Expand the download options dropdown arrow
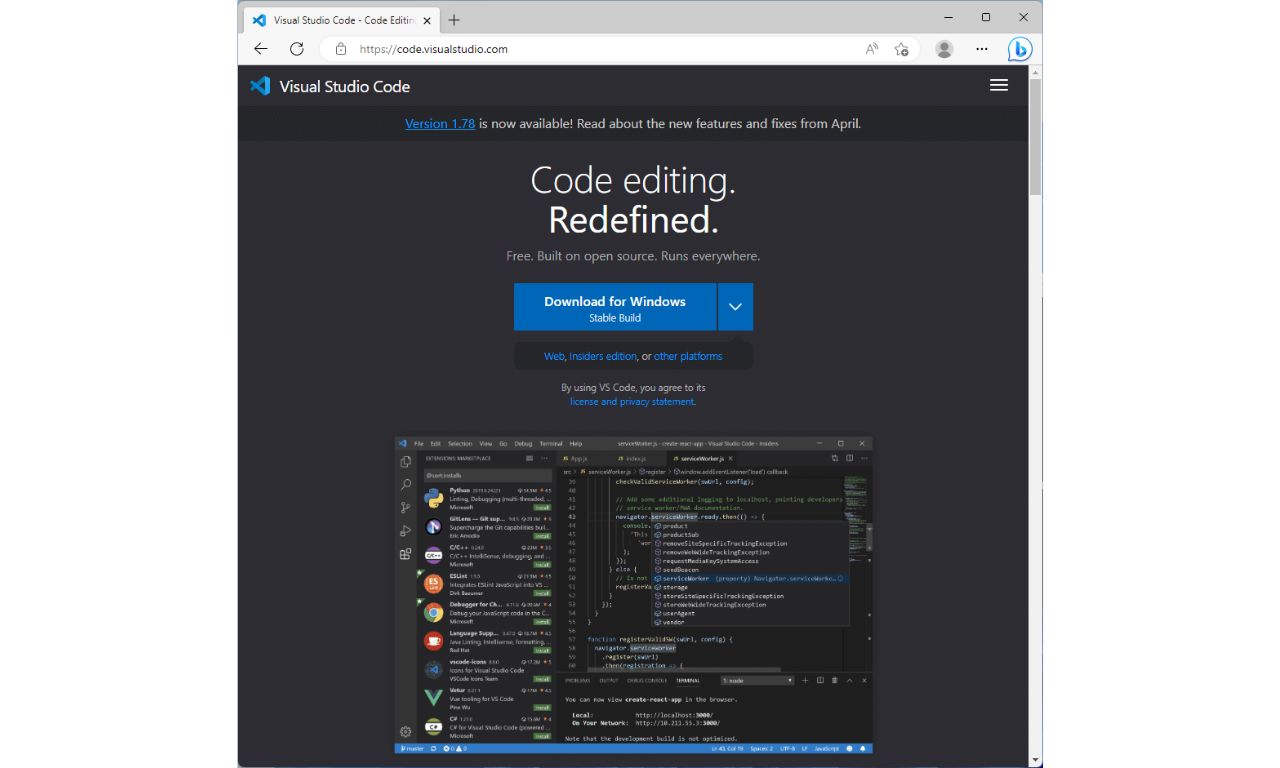This screenshot has height=768, width=1280. (x=735, y=307)
